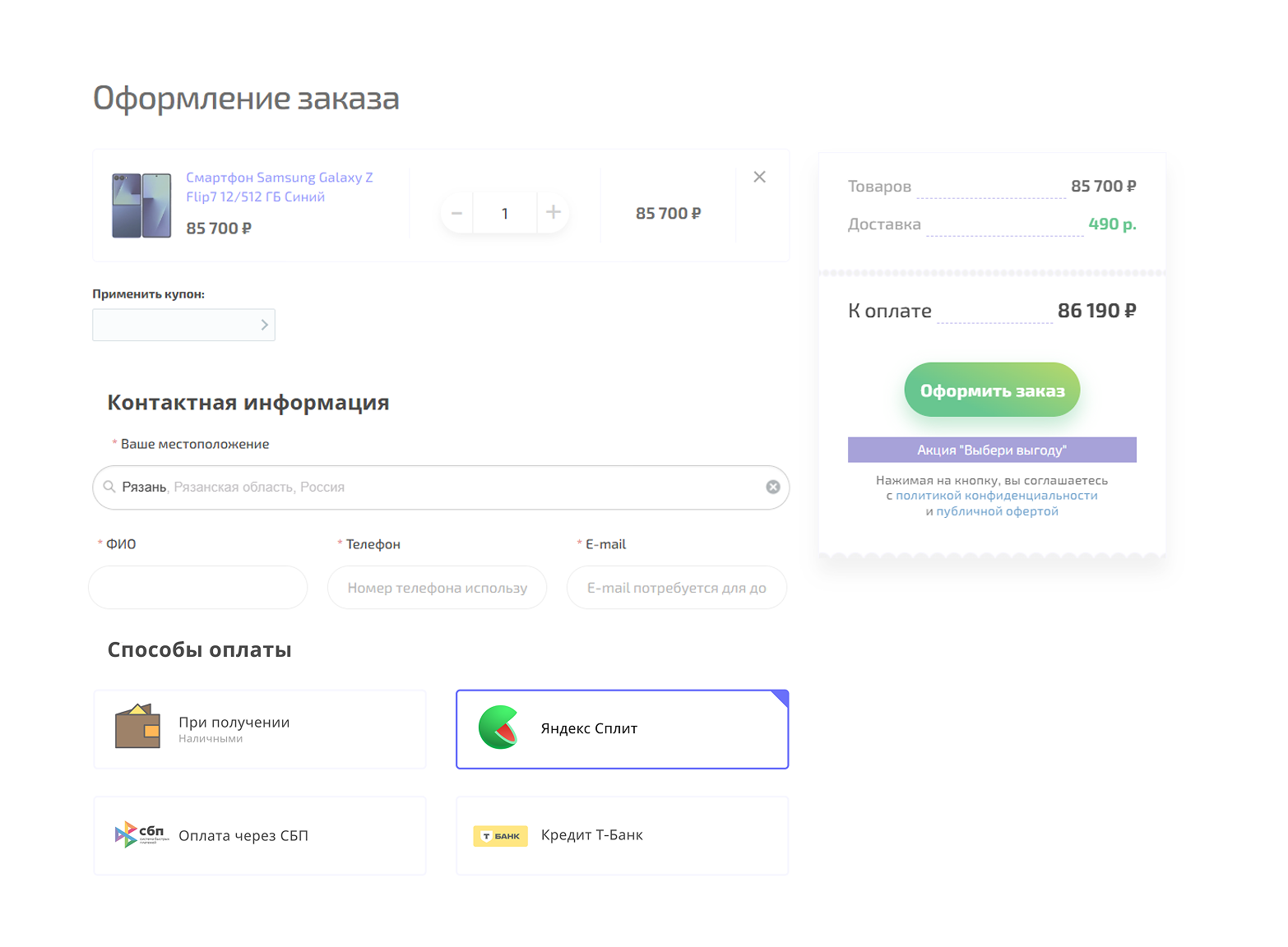Decrease product quantity with minus button
The width and height of the screenshot is (1288, 947).
(457, 213)
